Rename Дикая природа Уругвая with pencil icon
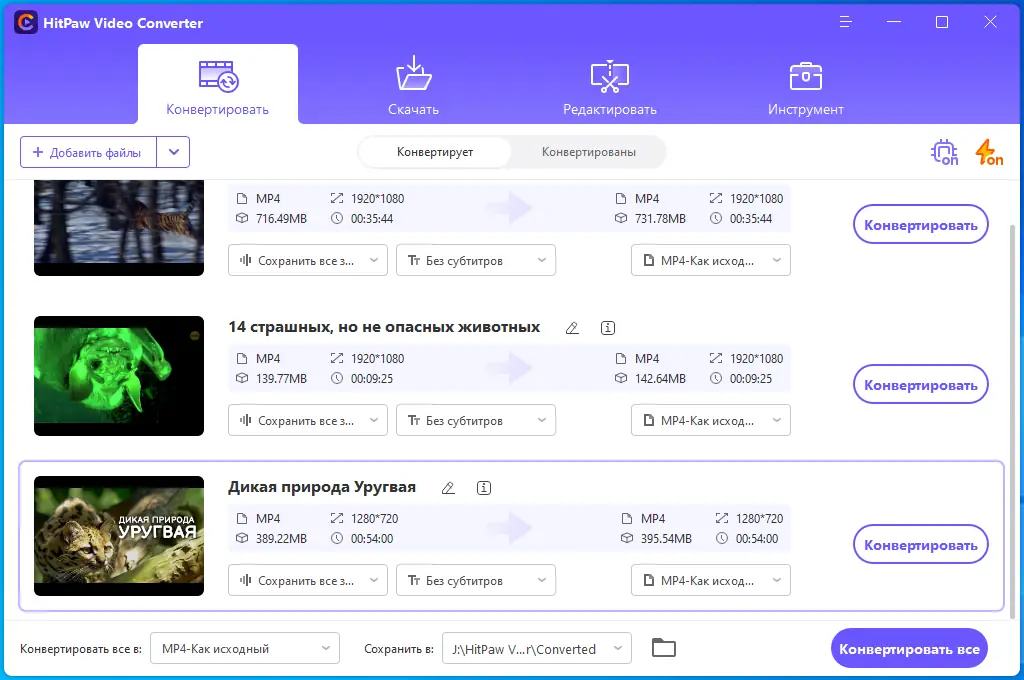 coord(448,488)
